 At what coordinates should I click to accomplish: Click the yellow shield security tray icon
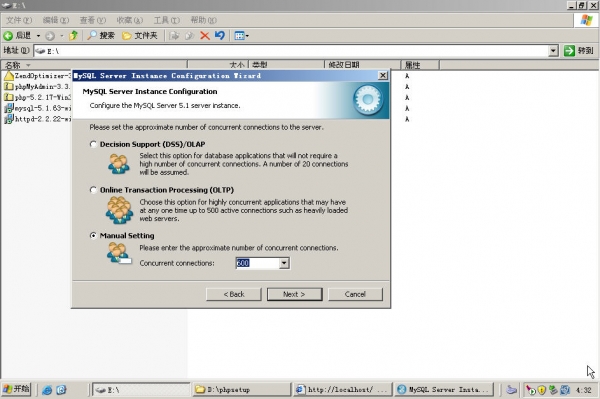tap(541, 390)
